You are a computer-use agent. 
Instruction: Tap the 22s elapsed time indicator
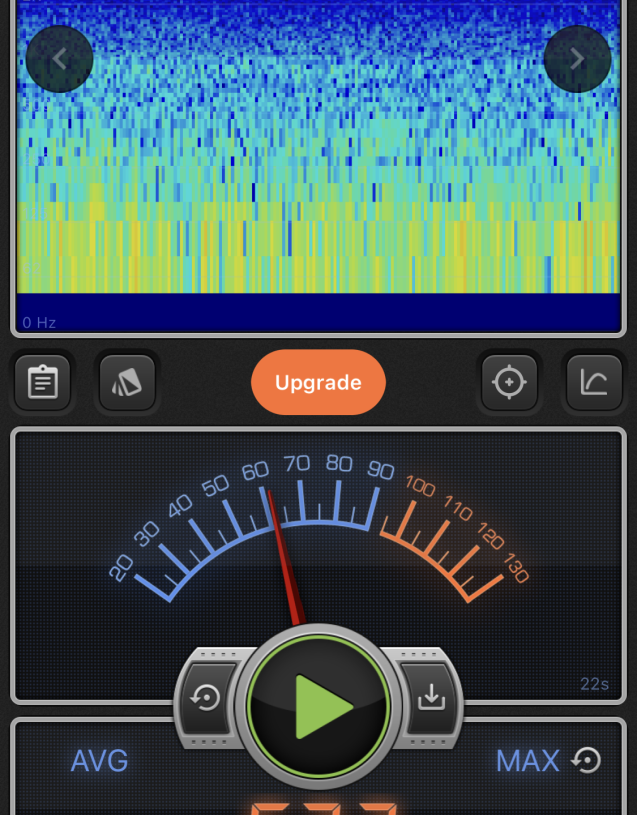click(594, 684)
